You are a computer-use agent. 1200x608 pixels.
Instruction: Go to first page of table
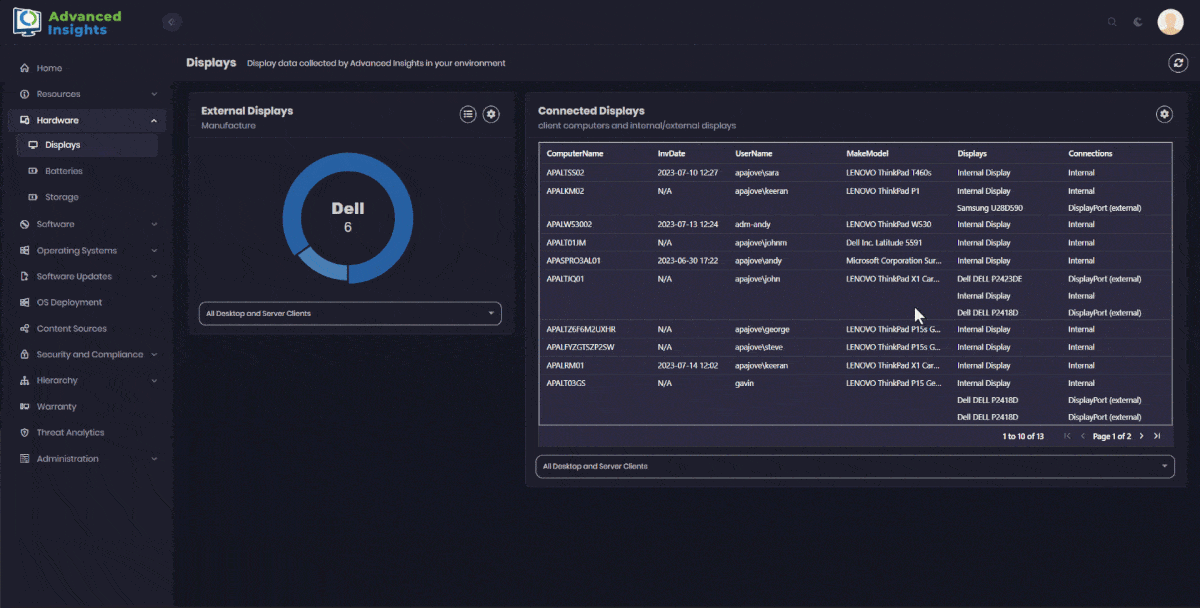[x=1068, y=436]
